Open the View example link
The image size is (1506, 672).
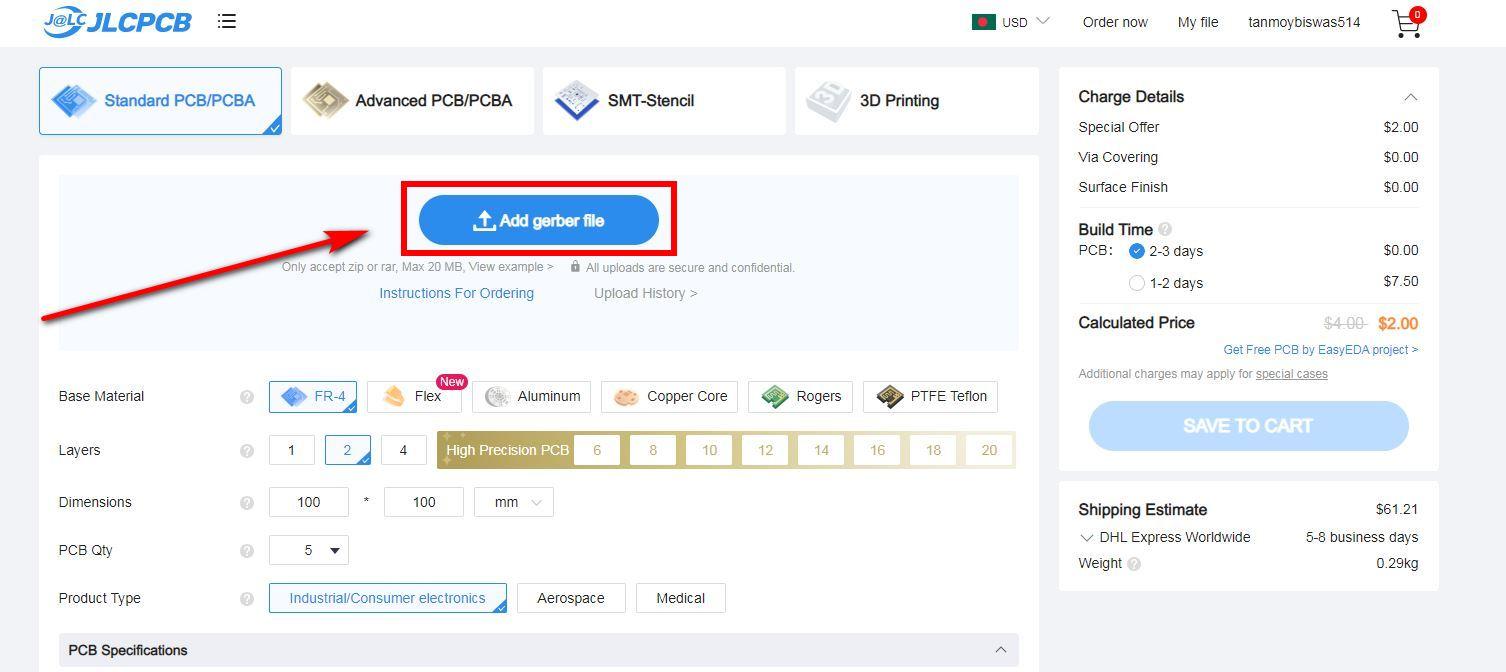pos(511,267)
